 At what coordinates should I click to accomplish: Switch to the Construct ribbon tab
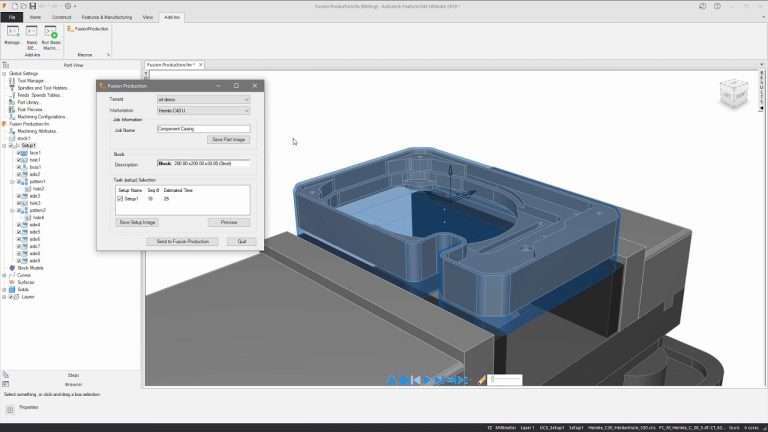coord(62,17)
